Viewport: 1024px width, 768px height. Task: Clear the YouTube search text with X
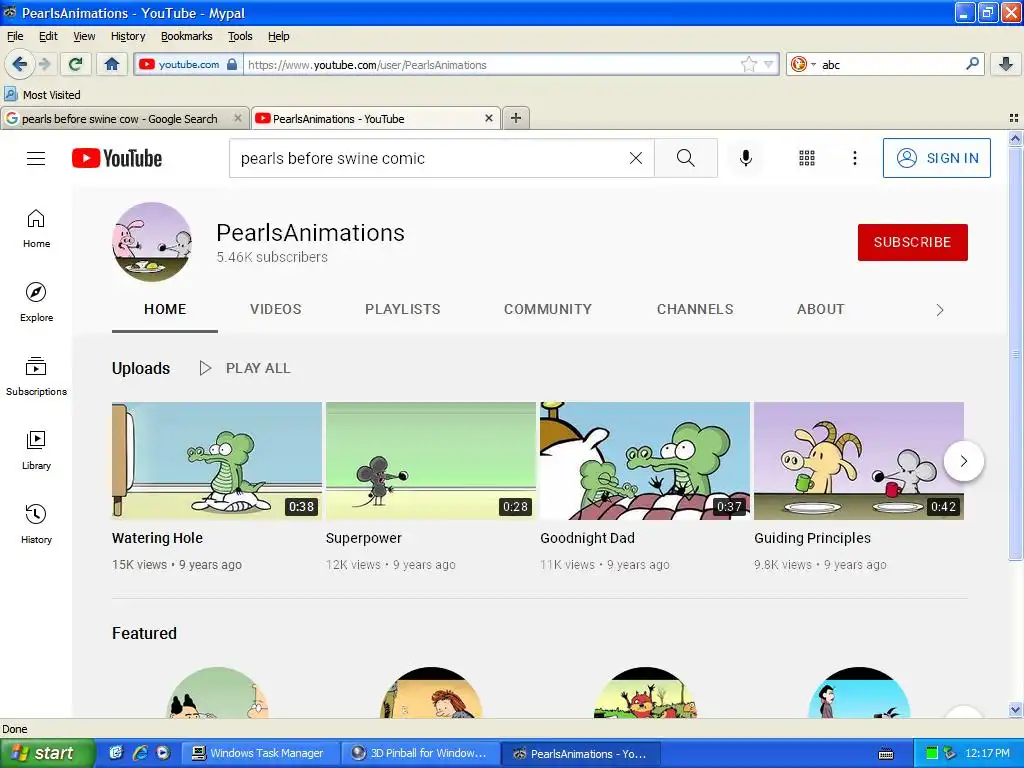pyautogui.click(x=635, y=158)
